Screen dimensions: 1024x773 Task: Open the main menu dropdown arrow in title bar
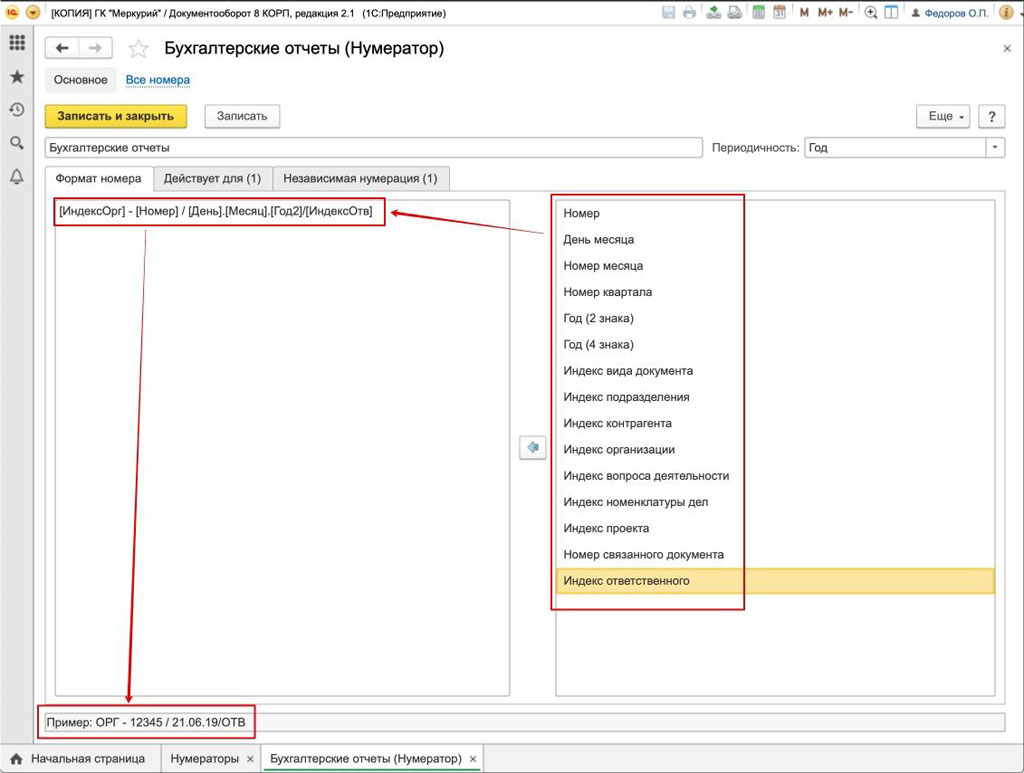pyautogui.click(x=33, y=13)
